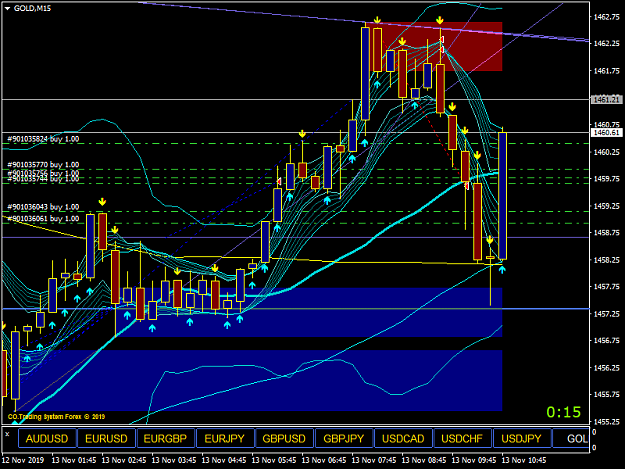Switch chart to GBPJPY symbol
This screenshot has height=469, width=625.
344,439
